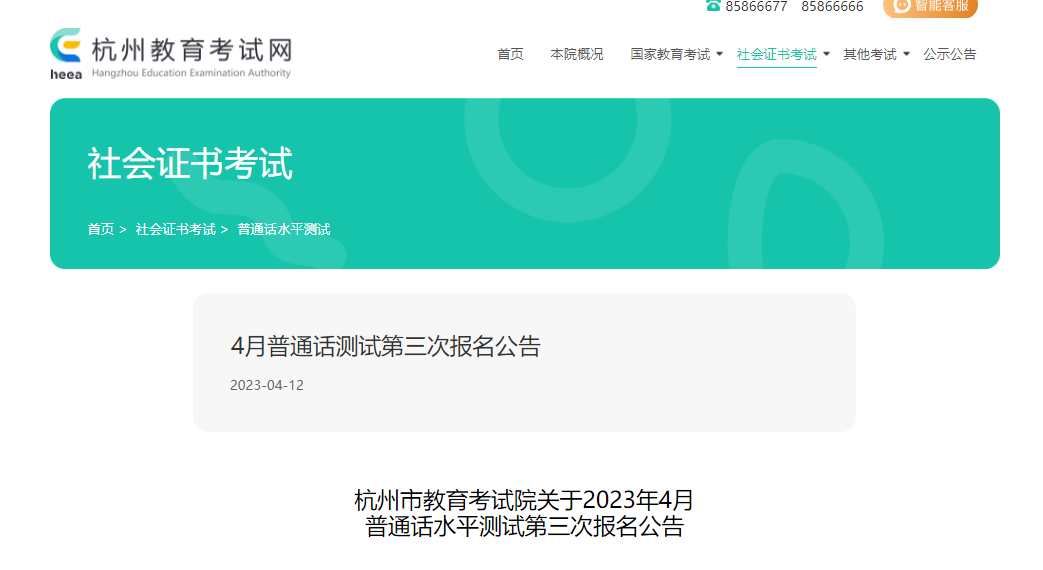Click the 普通话水平测试 breadcrumb link

[x=284, y=229]
